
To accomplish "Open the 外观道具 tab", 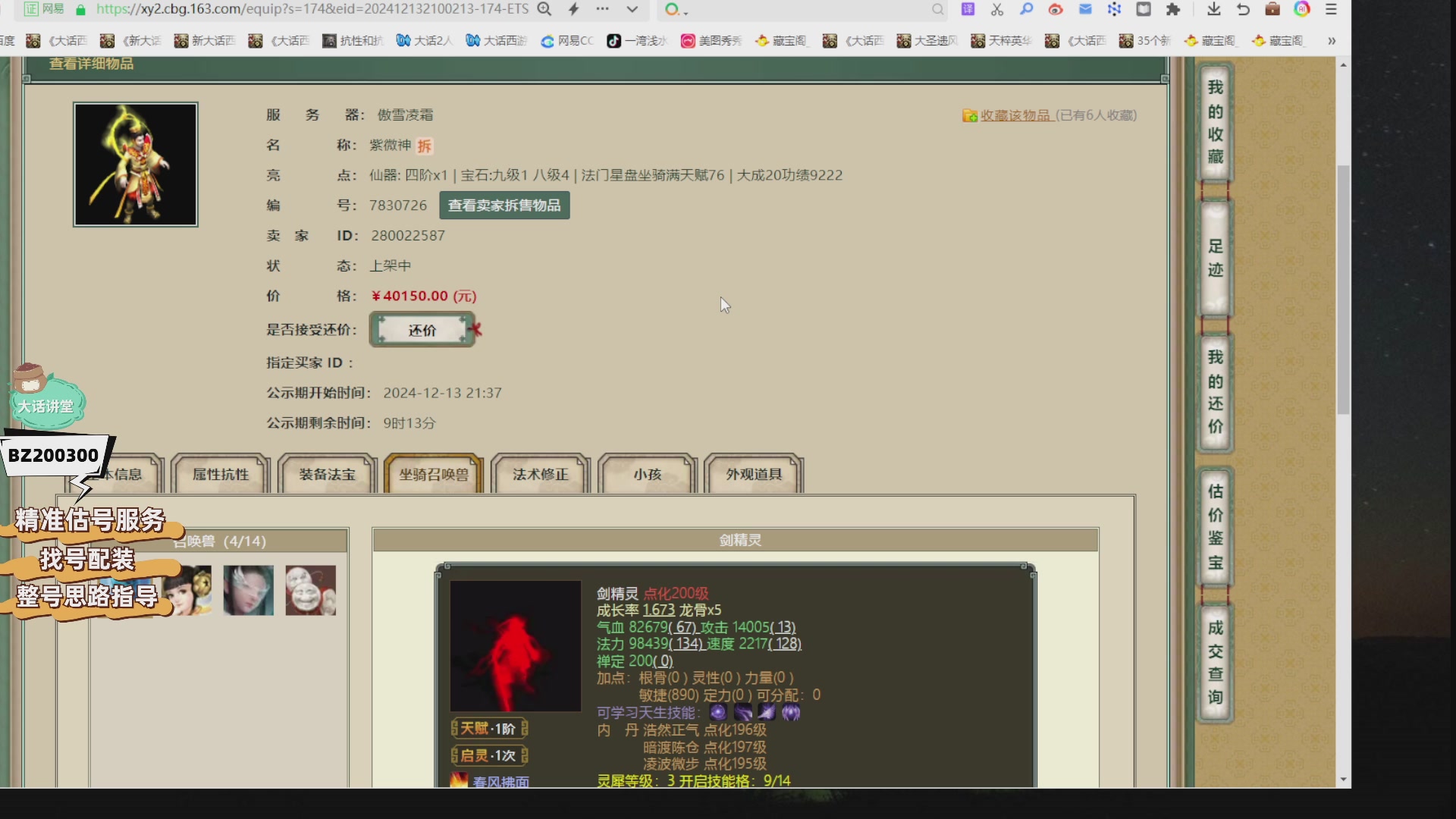I will pos(754,475).
